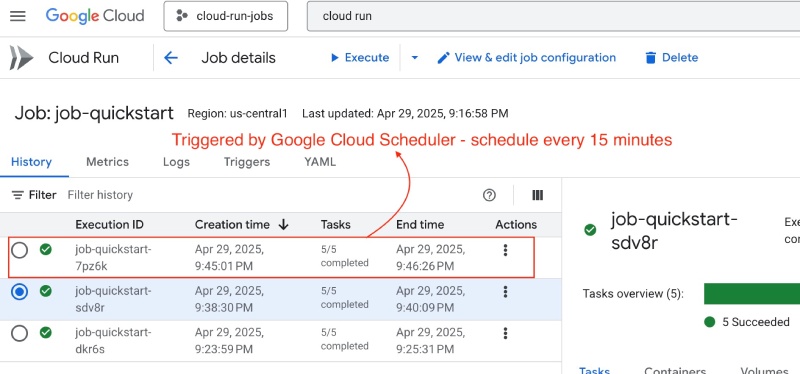Click the Delete job button
The image size is (800, 374).
(671, 58)
